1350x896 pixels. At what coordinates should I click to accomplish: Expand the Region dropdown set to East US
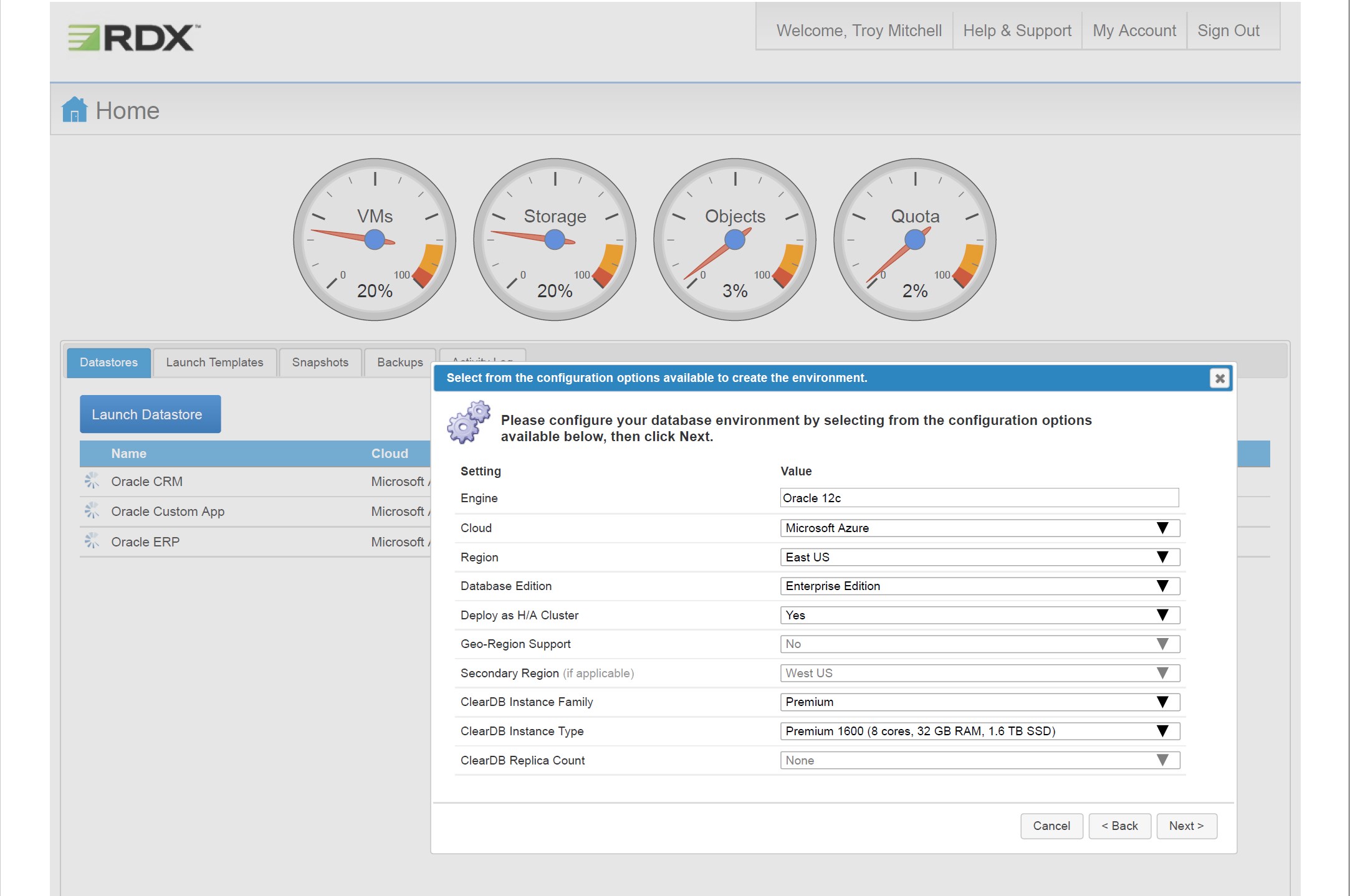click(979, 557)
